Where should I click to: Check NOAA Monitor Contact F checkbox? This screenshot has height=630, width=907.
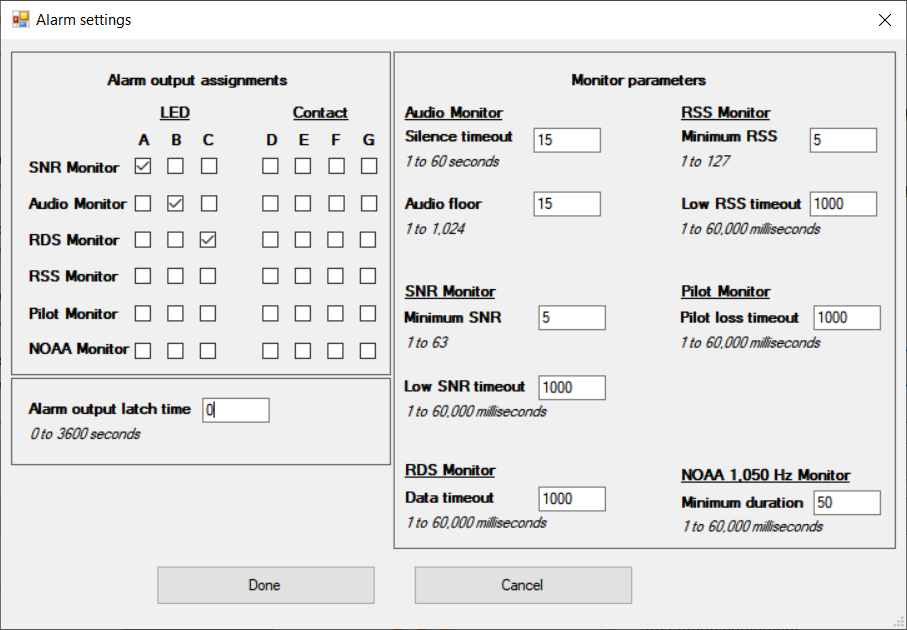335,351
